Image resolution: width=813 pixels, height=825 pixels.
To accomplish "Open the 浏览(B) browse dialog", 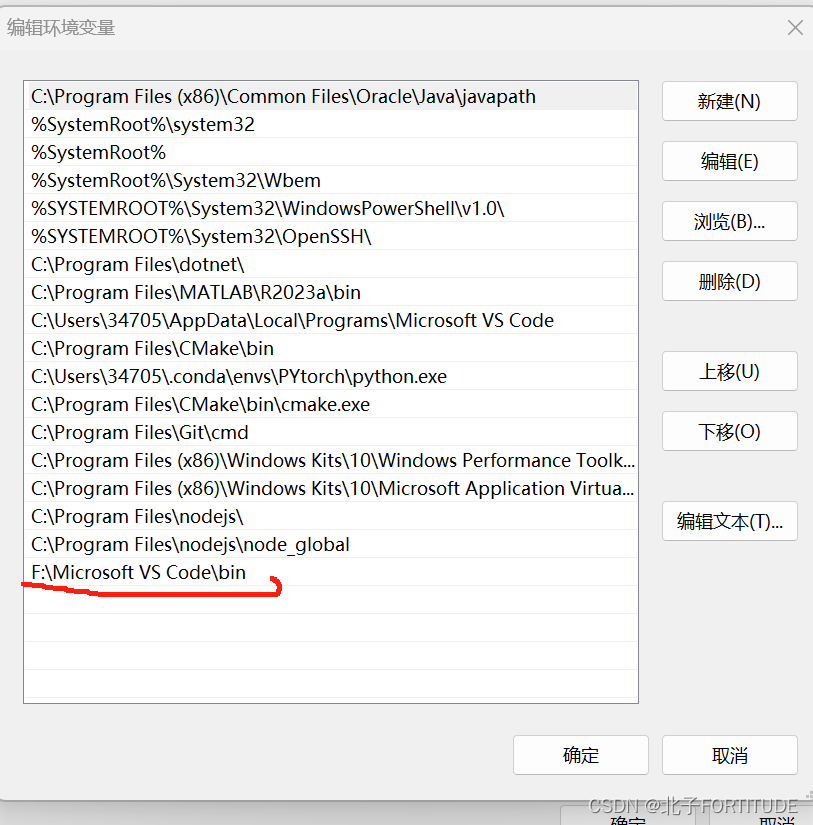I will click(729, 221).
